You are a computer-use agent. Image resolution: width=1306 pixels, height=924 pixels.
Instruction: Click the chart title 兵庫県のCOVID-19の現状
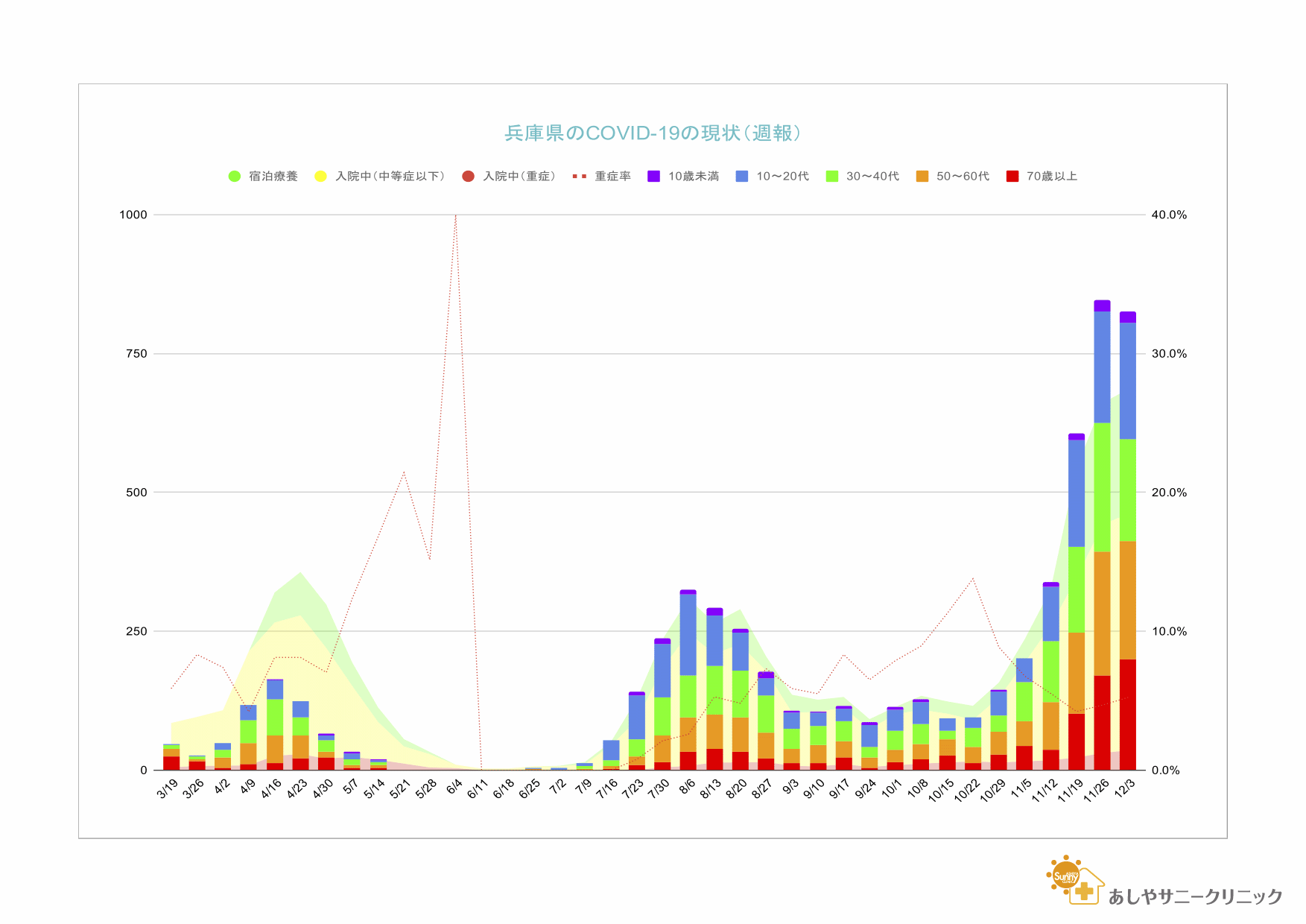pos(653,133)
